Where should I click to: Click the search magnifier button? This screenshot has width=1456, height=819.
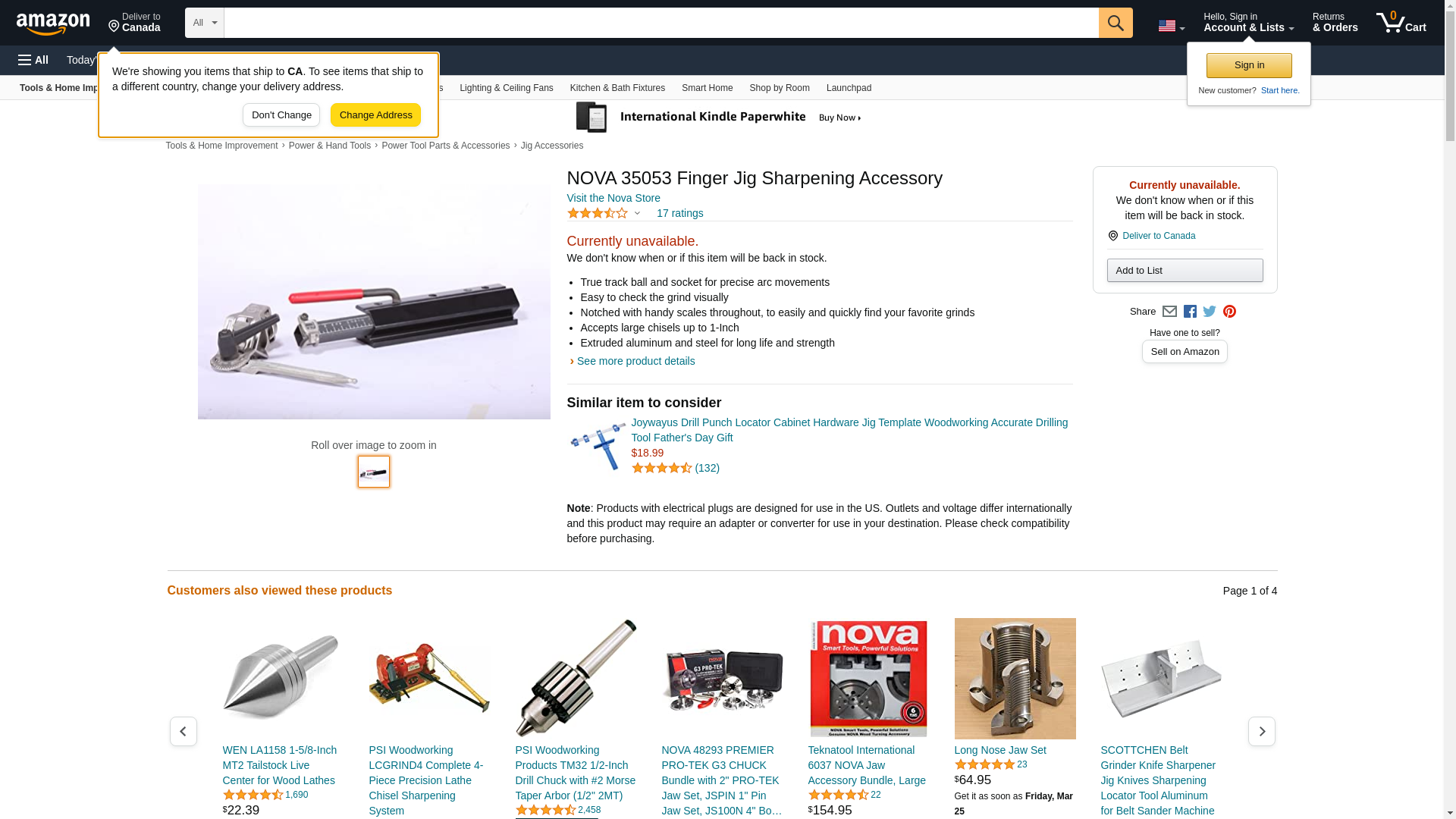(1115, 23)
